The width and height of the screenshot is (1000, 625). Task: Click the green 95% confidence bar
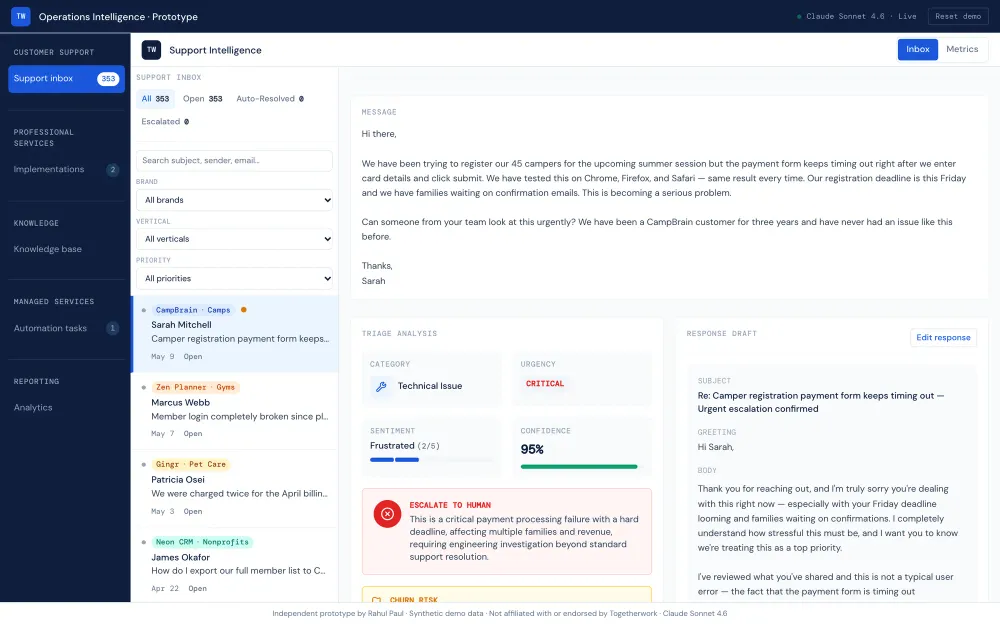point(578,467)
